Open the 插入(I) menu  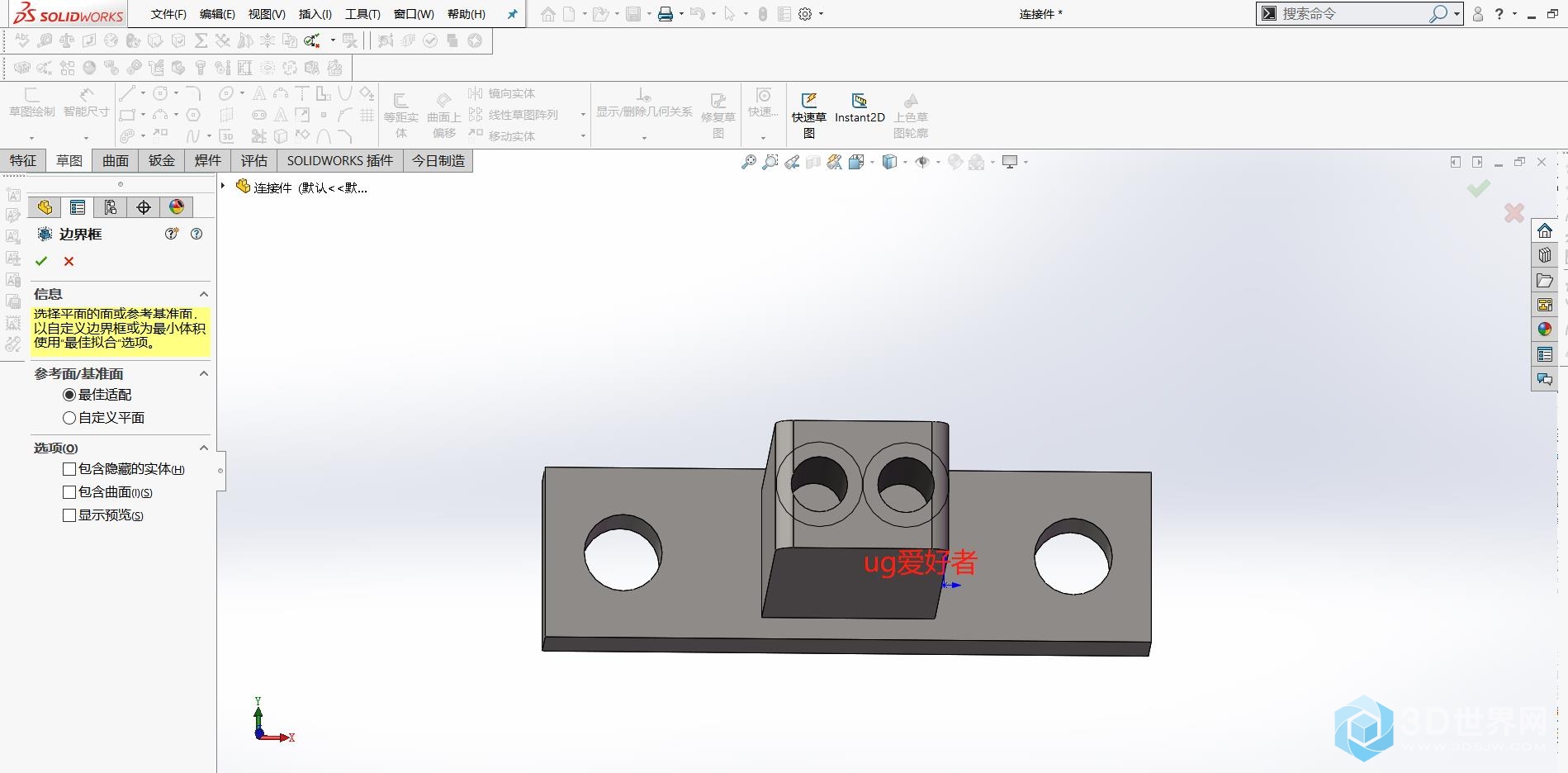click(x=315, y=14)
